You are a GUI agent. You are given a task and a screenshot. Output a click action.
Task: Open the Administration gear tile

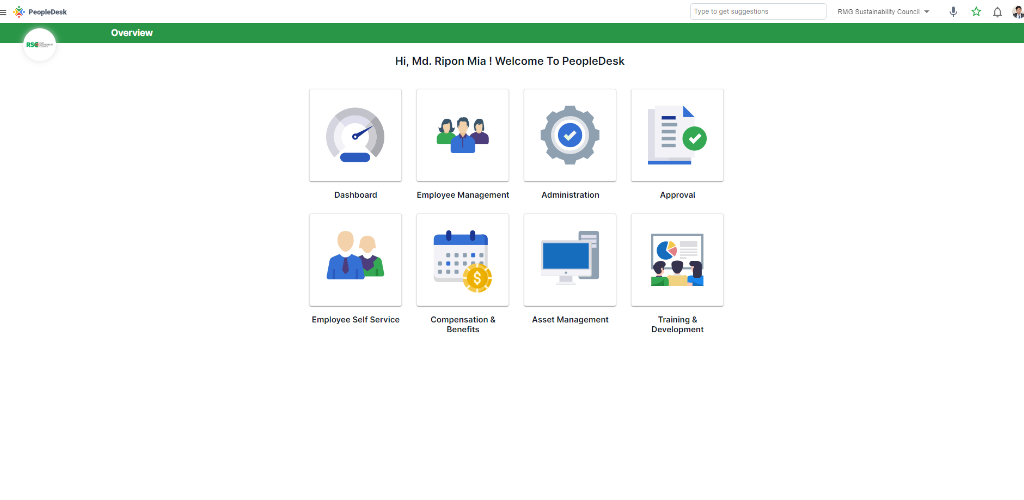tap(569, 135)
